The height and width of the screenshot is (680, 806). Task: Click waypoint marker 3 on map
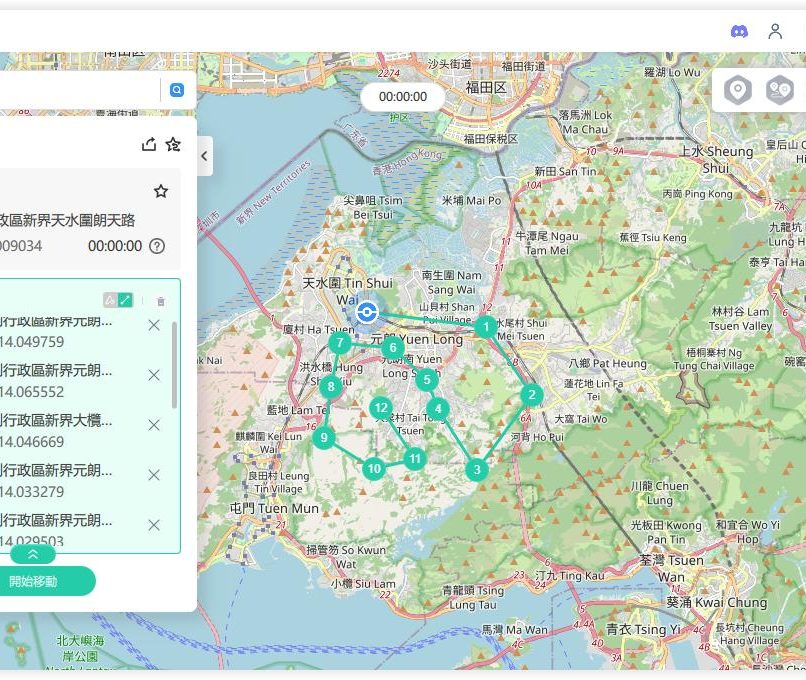(477, 469)
